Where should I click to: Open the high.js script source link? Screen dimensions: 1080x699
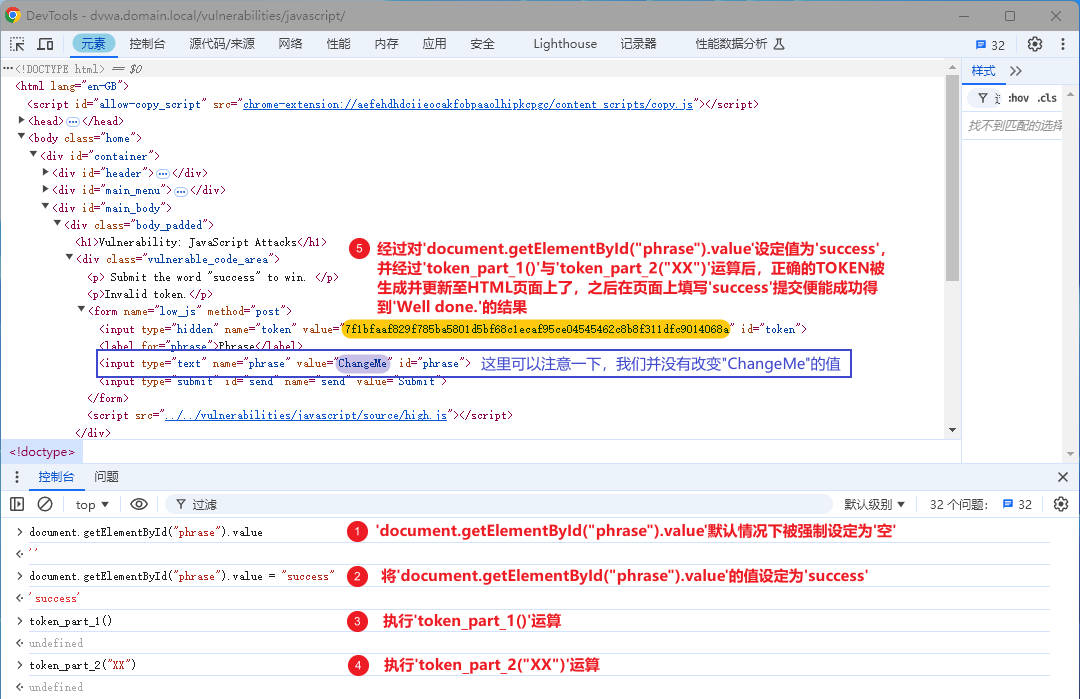pos(307,415)
